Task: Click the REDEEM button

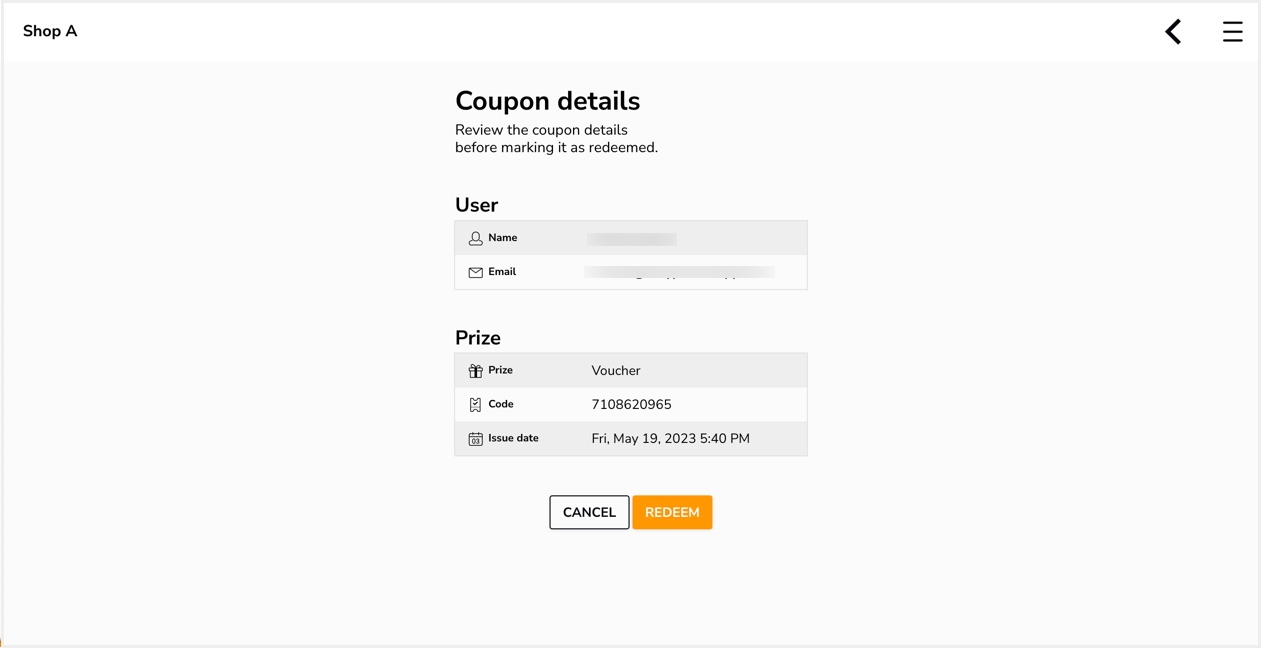Action: point(672,512)
